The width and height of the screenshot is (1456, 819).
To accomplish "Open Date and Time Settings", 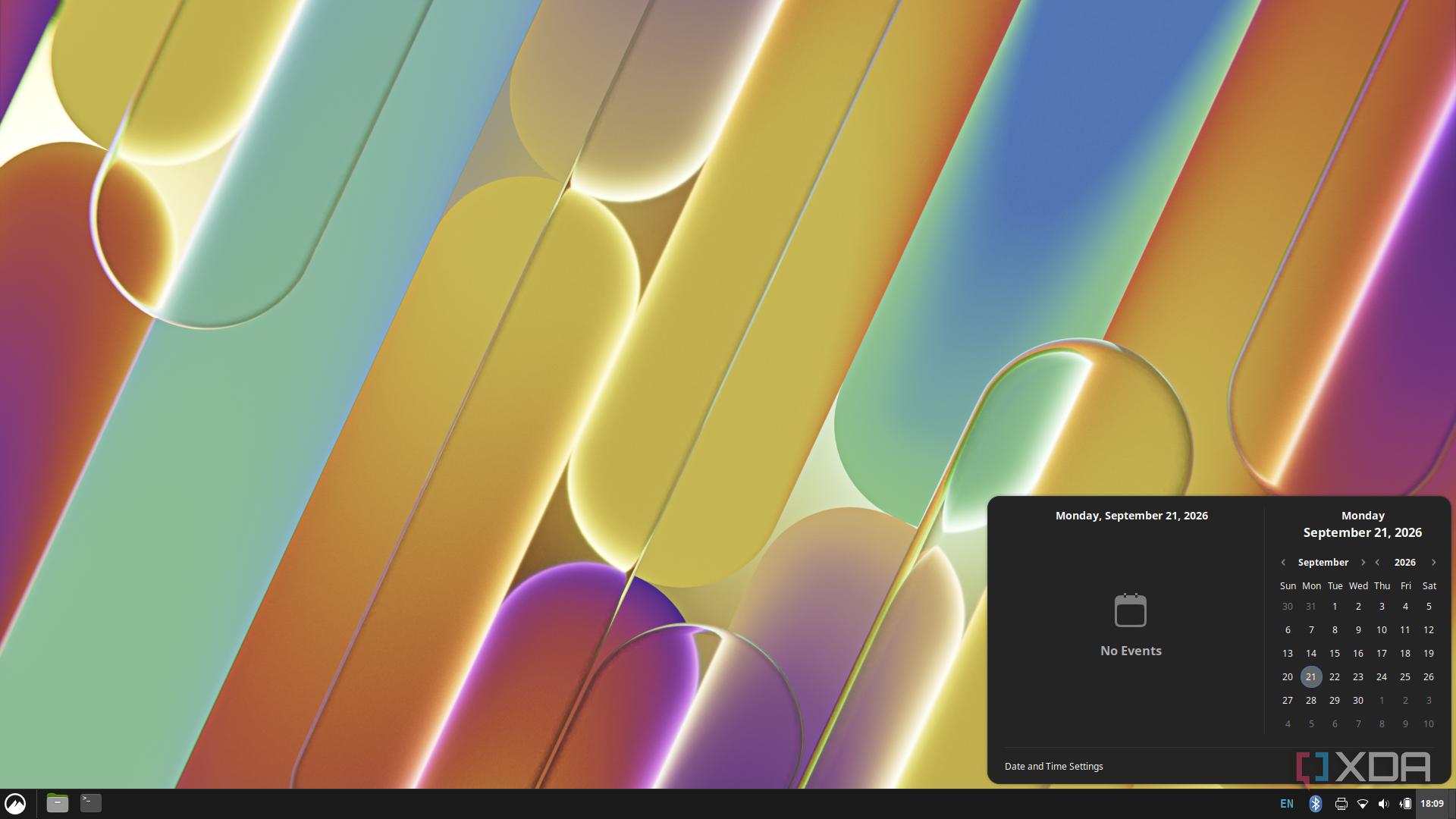I will pos(1053,767).
